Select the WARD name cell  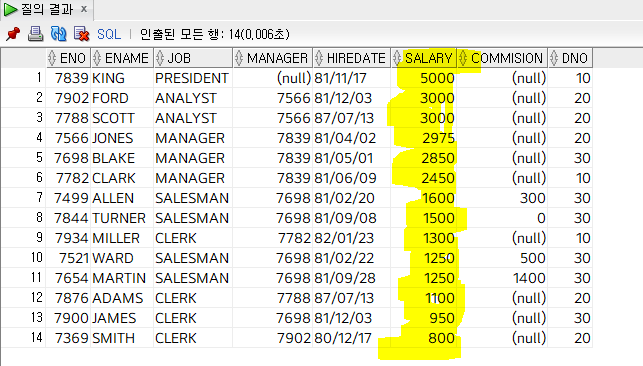[x=122, y=258]
